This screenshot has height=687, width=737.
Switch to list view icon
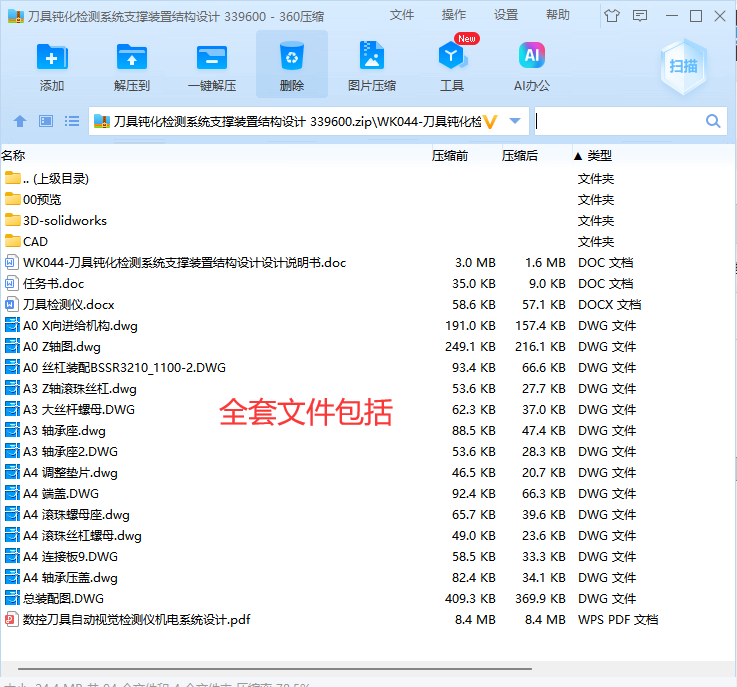(x=71, y=121)
